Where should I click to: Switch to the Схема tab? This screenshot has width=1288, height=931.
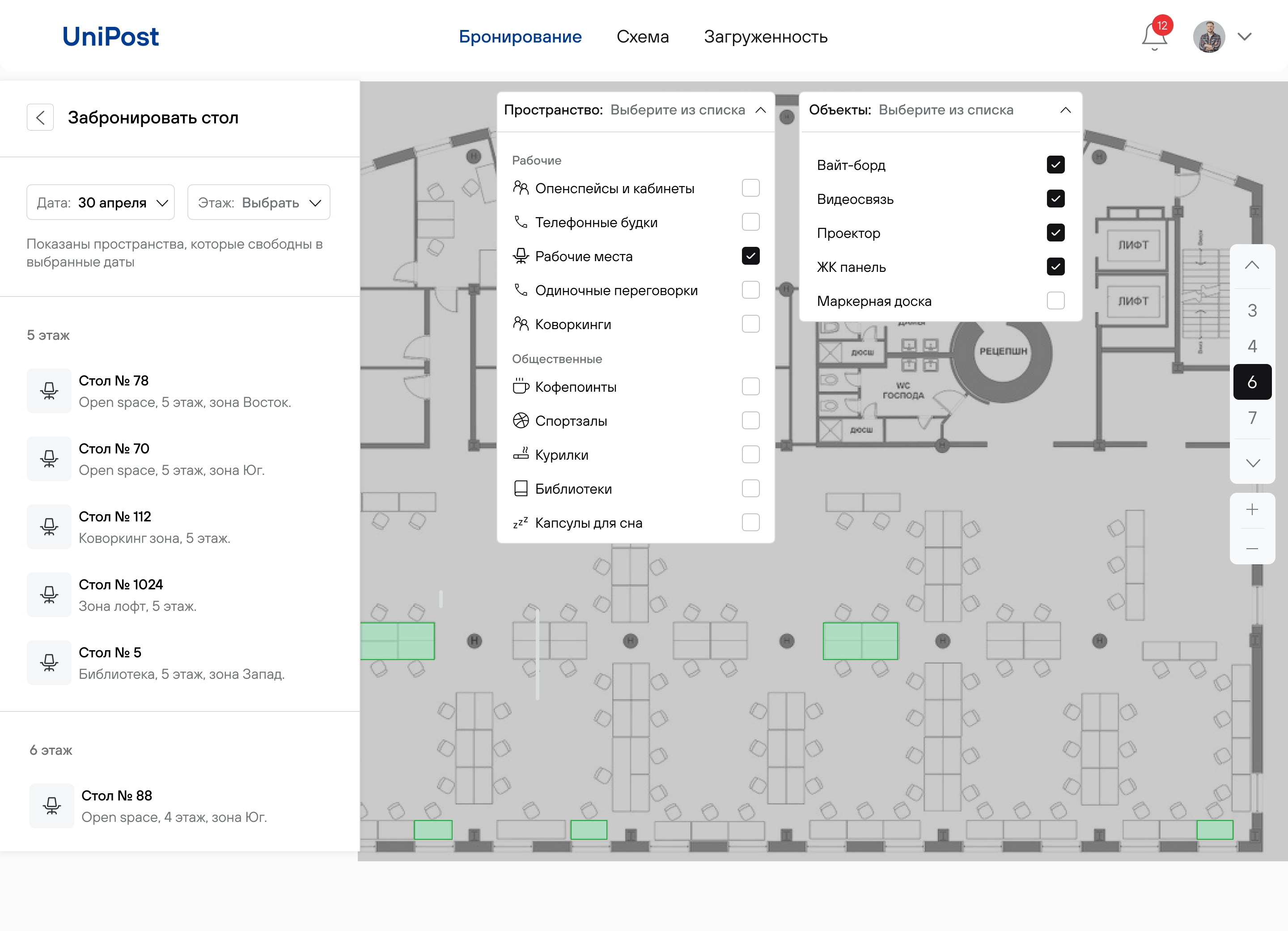click(642, 37)
